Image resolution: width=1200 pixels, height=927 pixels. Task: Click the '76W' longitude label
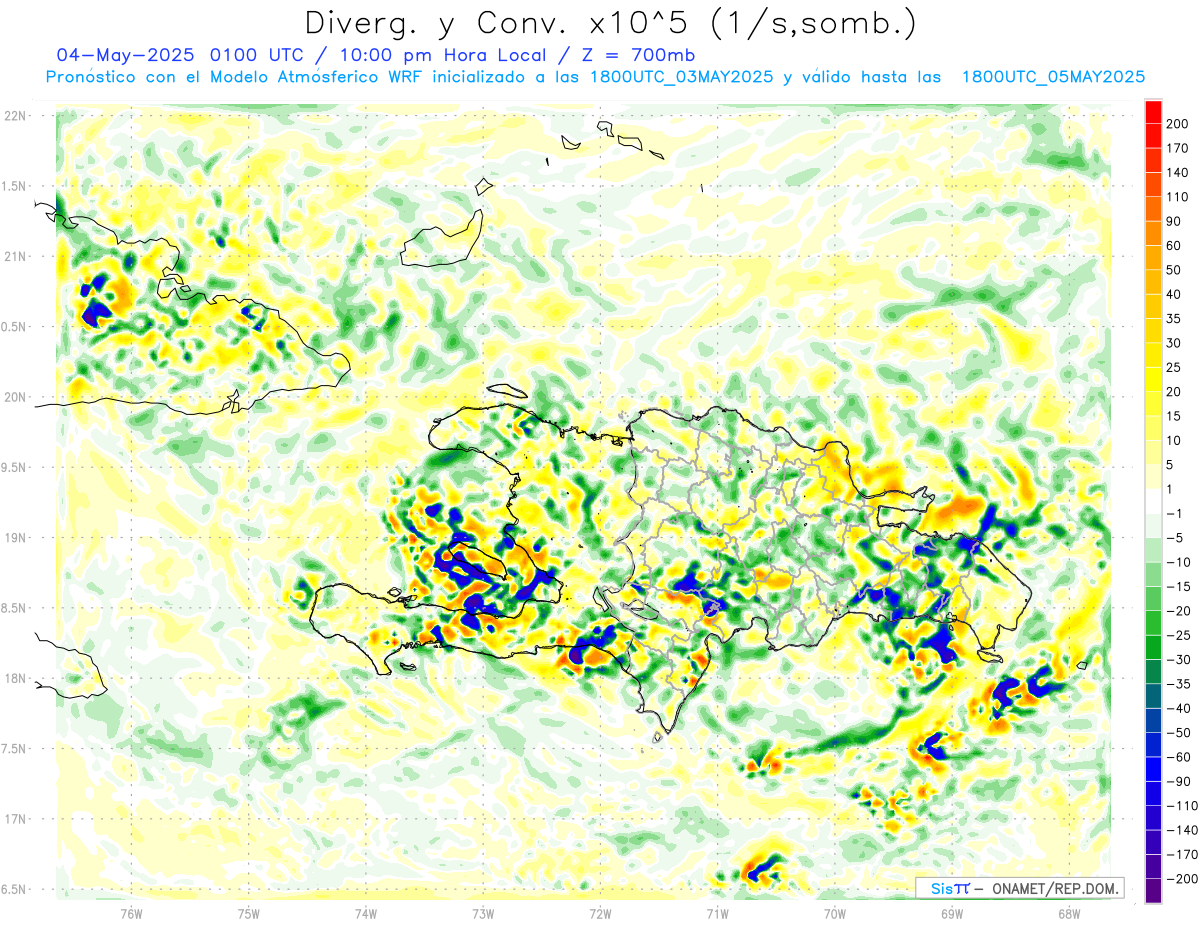click(131, 913)
